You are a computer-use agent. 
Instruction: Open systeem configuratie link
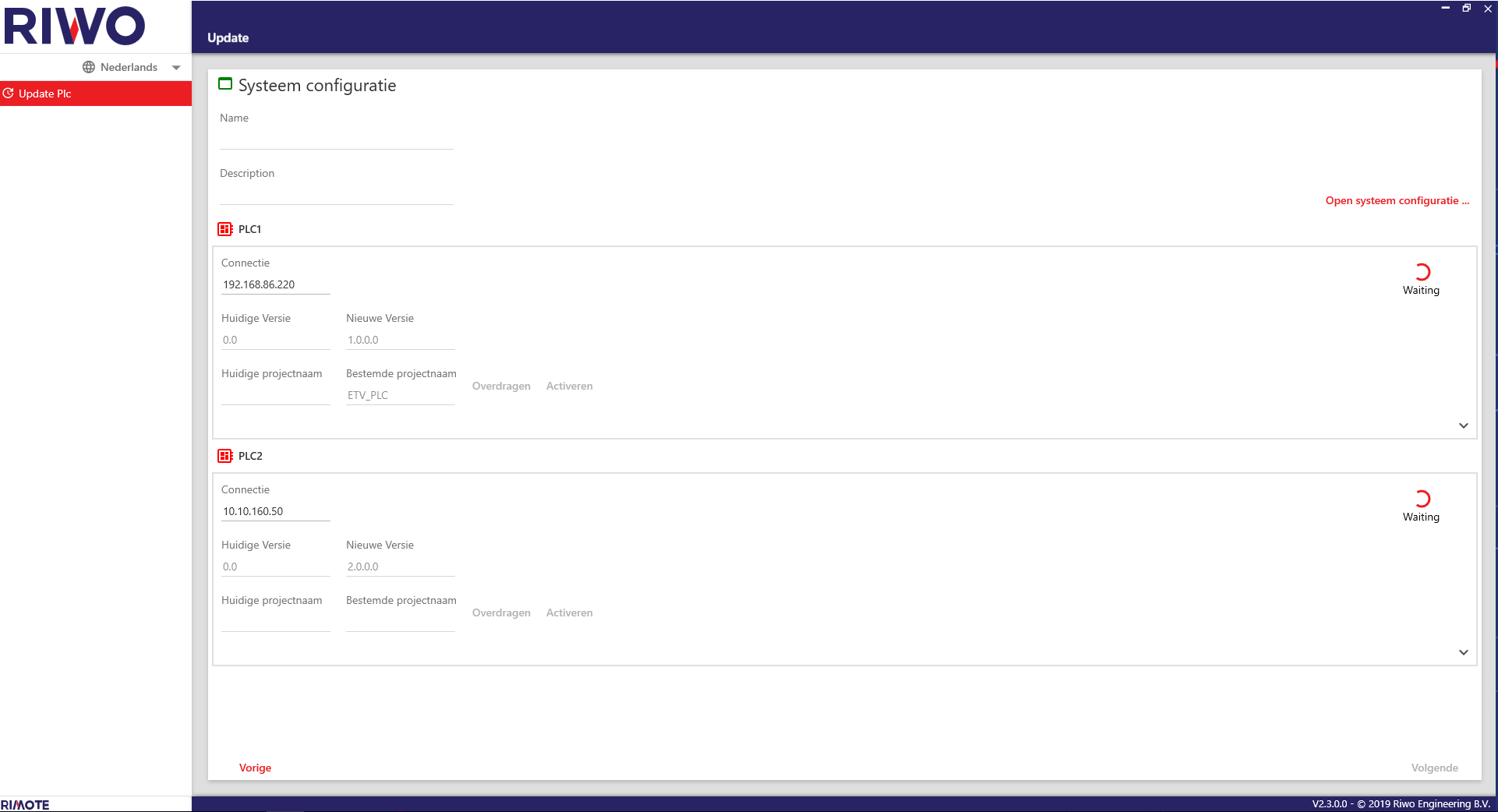tap(1397, 200)
